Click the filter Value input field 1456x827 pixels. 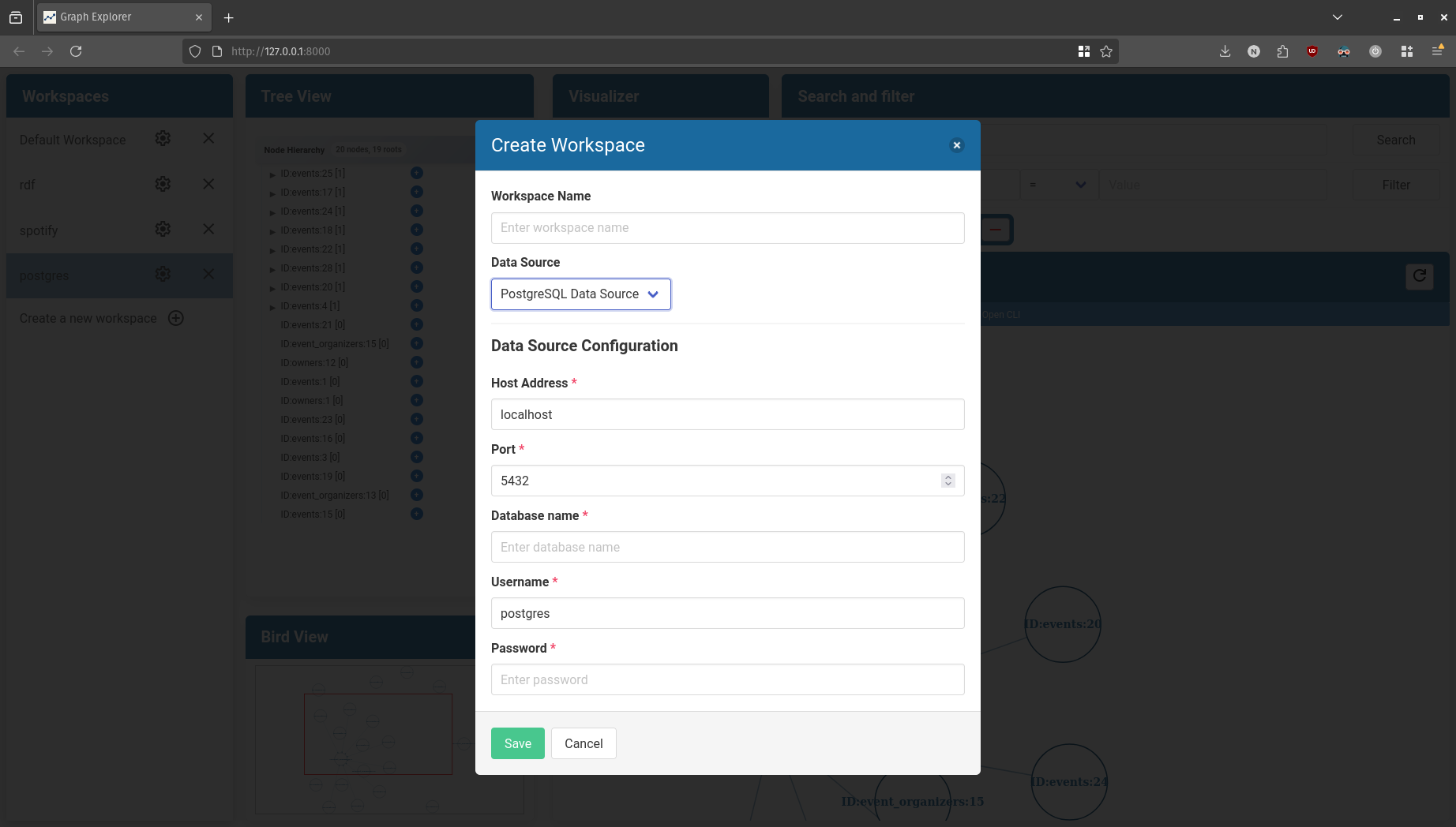point(1214,185)
